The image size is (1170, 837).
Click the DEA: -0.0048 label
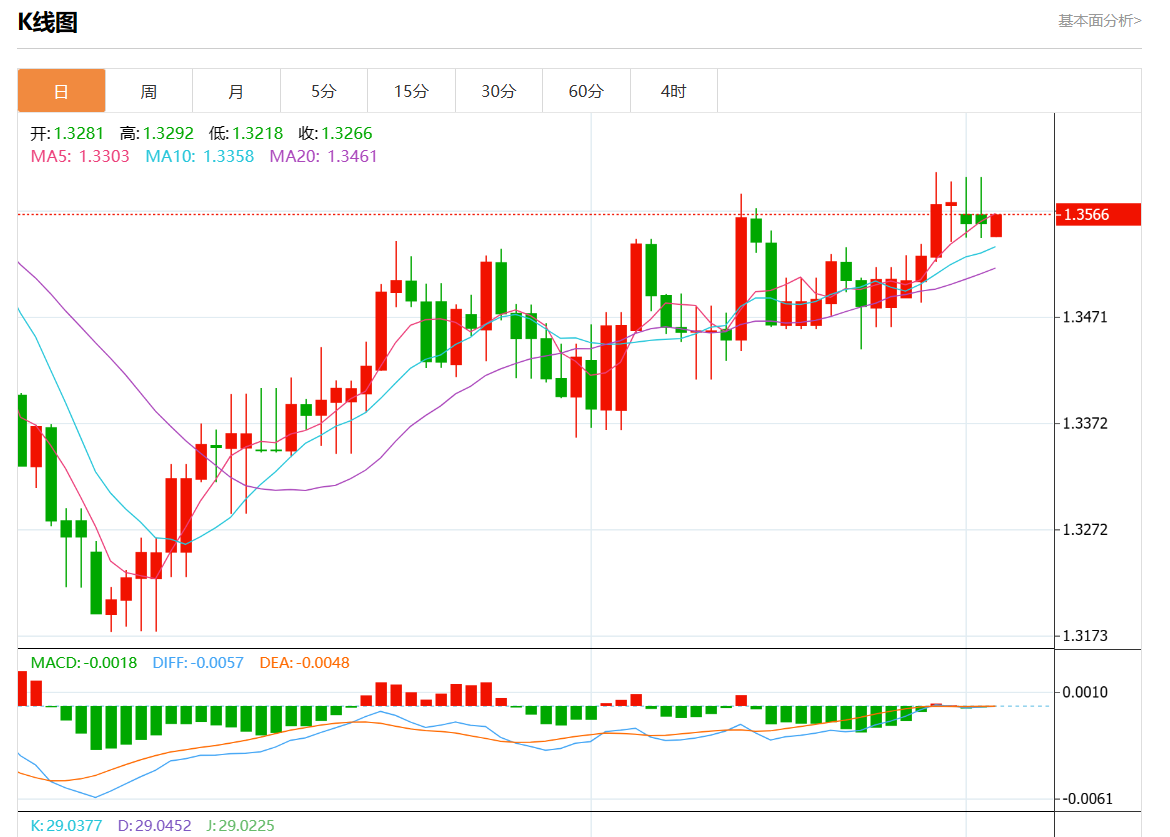pyautogui.click(x=304, y=662)
